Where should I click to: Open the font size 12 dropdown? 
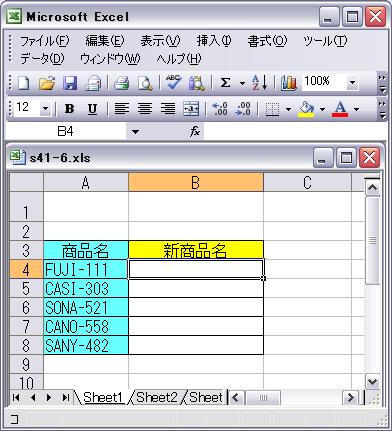(x=45, y=109)
